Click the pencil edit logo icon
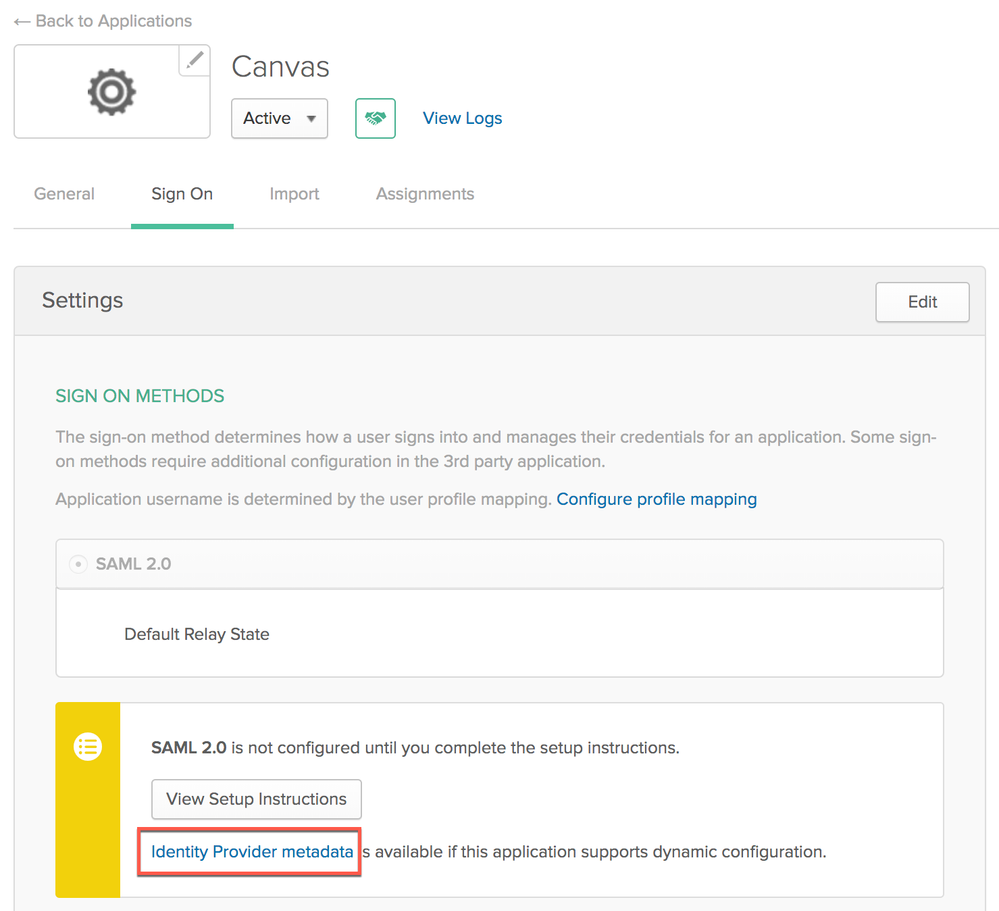The height and width of the screenshot is (911, 999). click(x=194, y=61)
